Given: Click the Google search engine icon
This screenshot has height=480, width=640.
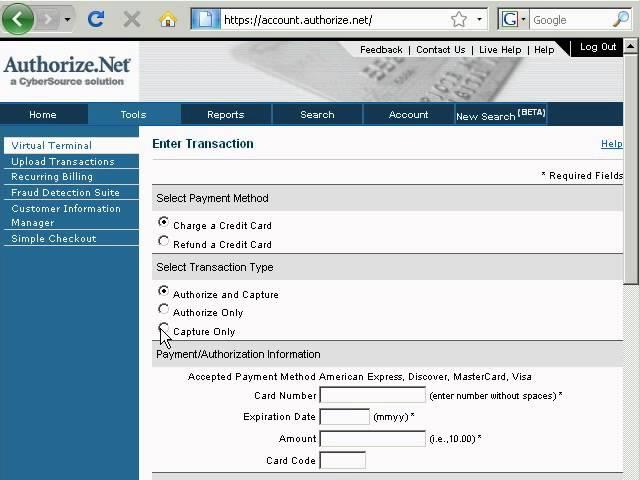Looking at the screenshot, I should 509,19.
